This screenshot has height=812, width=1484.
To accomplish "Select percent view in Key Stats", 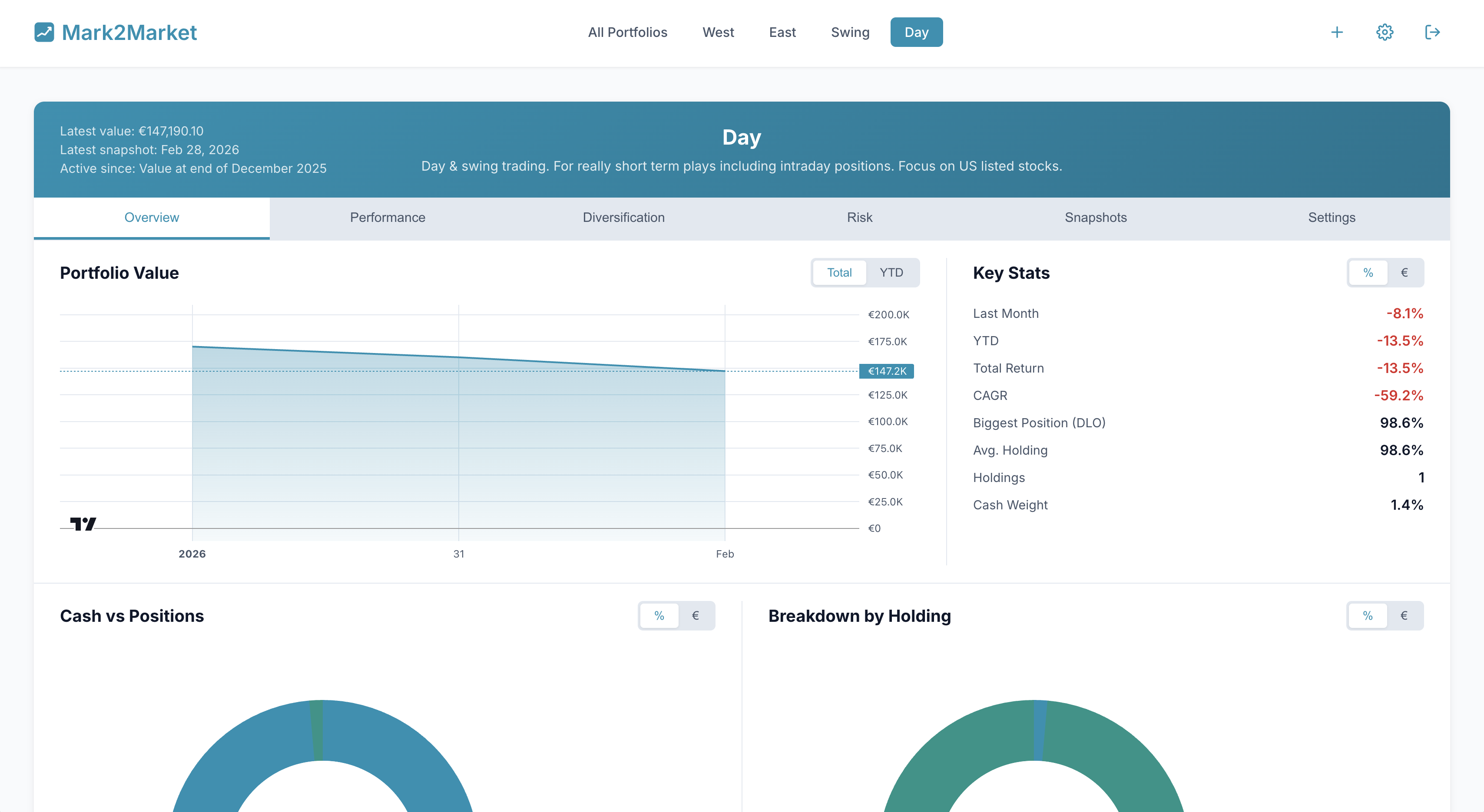I will pos(1368,272).
